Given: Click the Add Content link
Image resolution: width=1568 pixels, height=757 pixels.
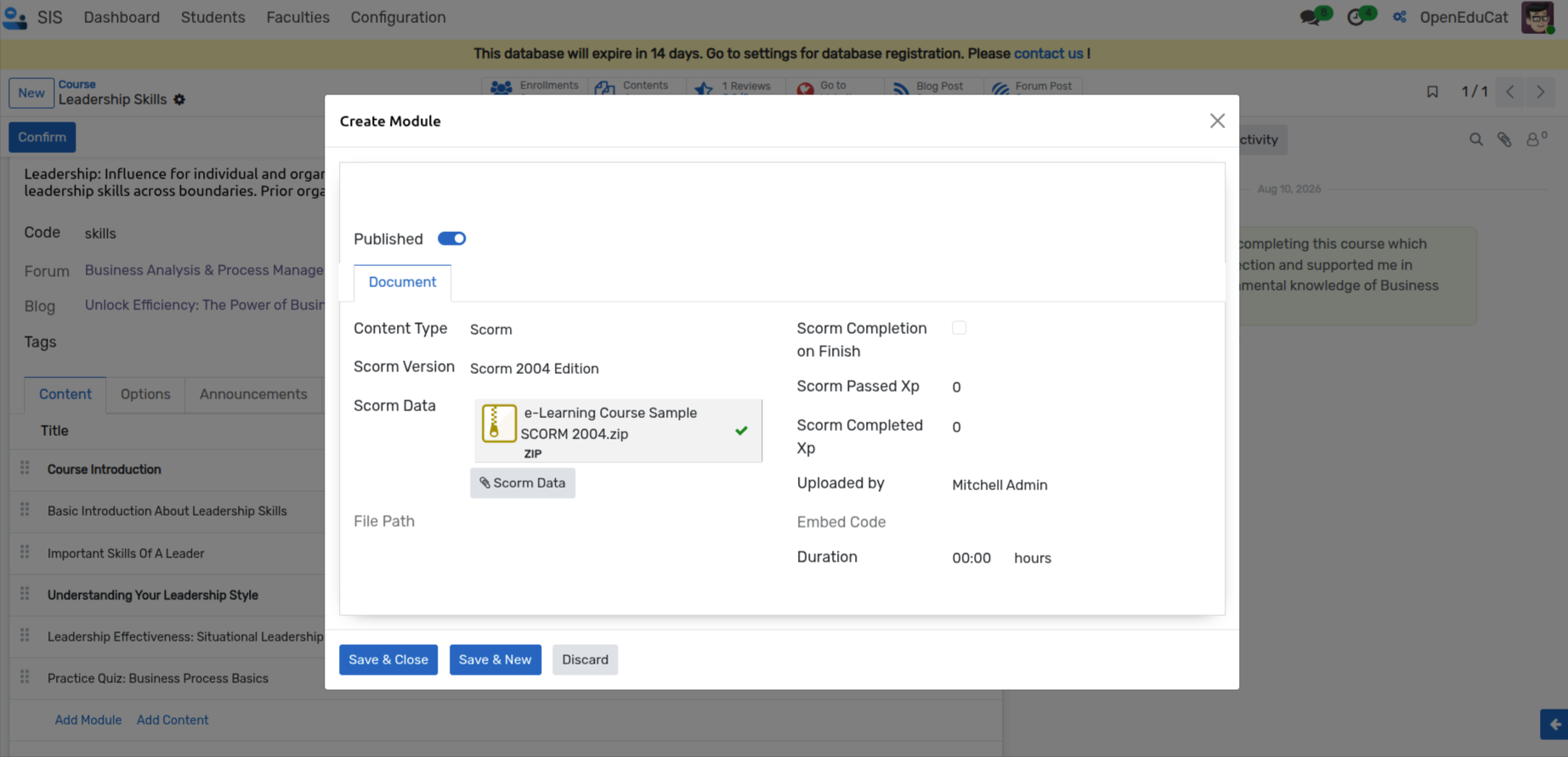Looking at the screenshot, I should point(173,720).
